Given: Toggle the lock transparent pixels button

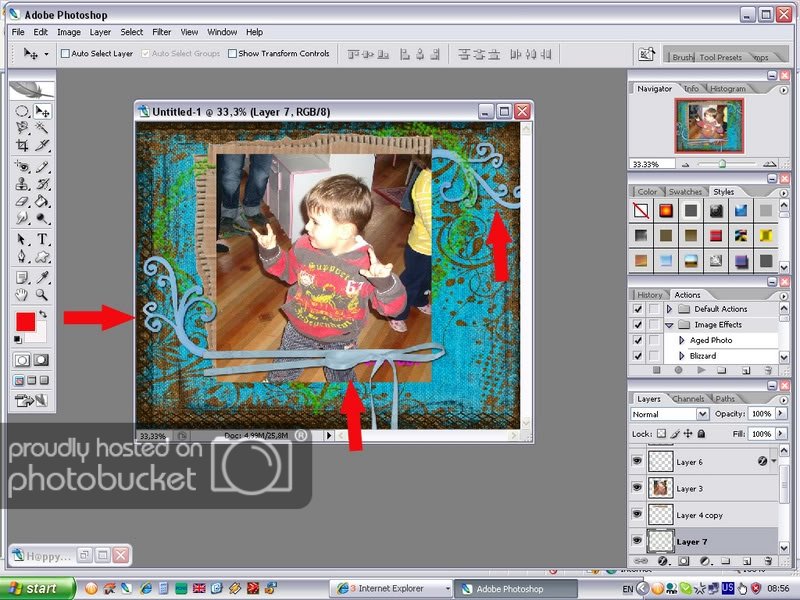Looking at the screenshot, I should (x=661, y=434).
